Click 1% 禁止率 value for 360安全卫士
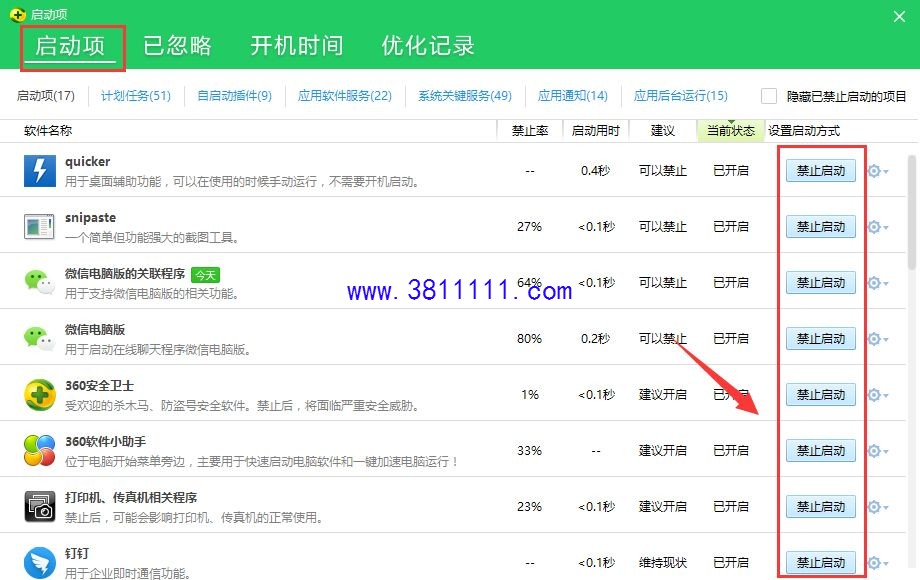Image resolution: width=920 pixels, height=580 pixels. coord(530,395)
